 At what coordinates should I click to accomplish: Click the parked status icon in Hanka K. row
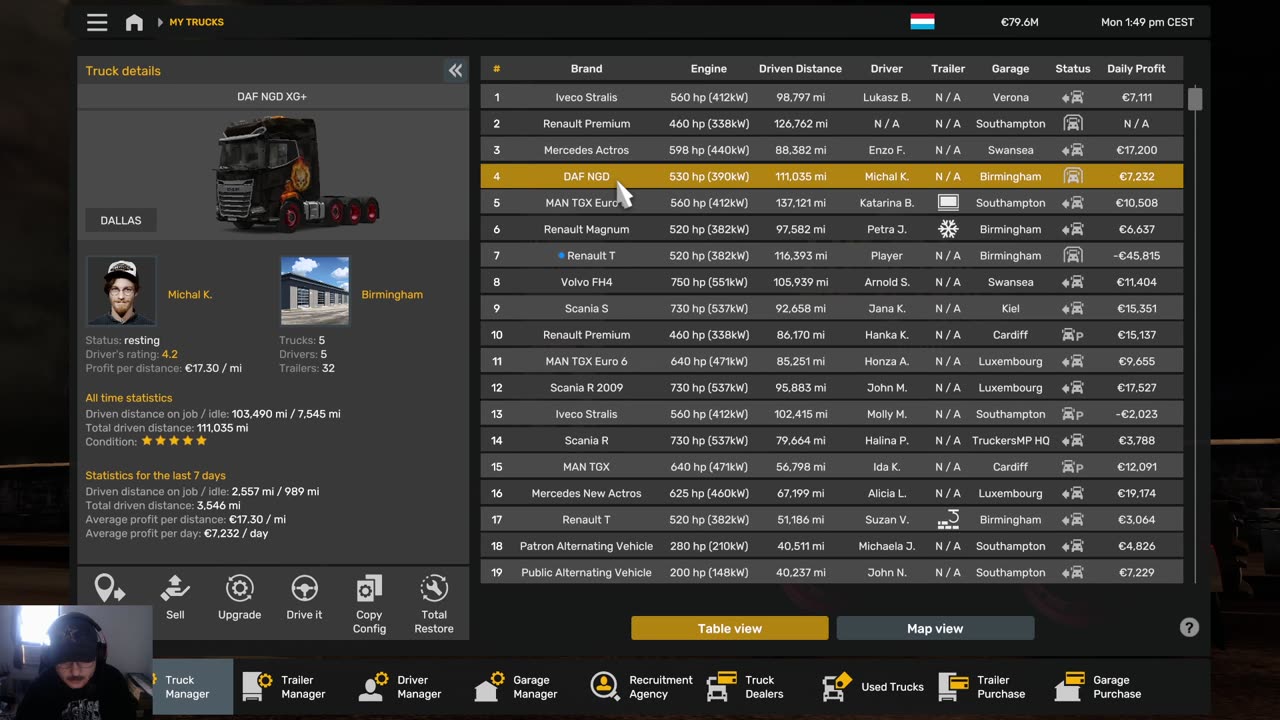(x=1072, y=335)
